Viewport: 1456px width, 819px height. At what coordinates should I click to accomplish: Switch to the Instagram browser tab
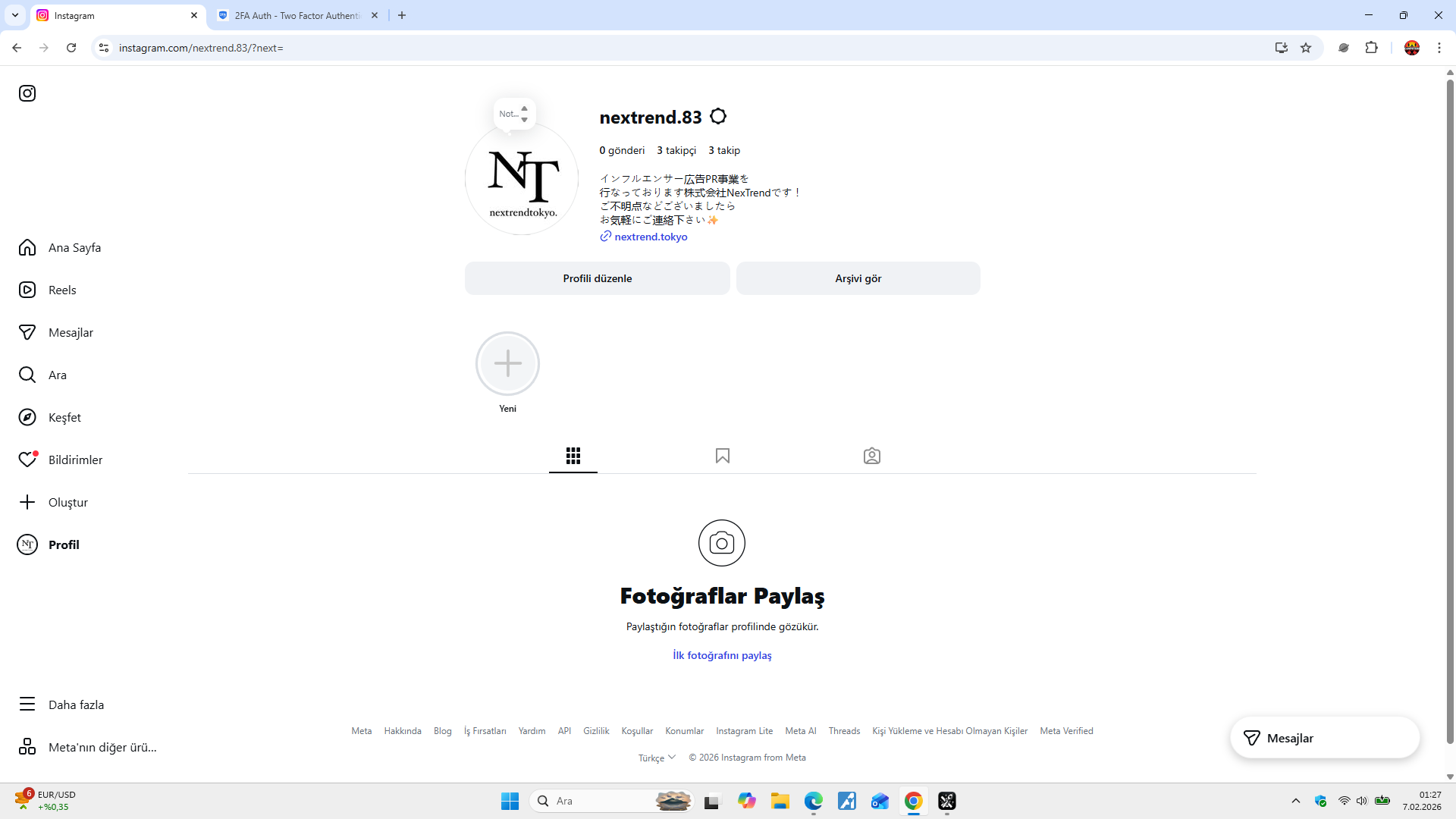[x=118, y=15]
